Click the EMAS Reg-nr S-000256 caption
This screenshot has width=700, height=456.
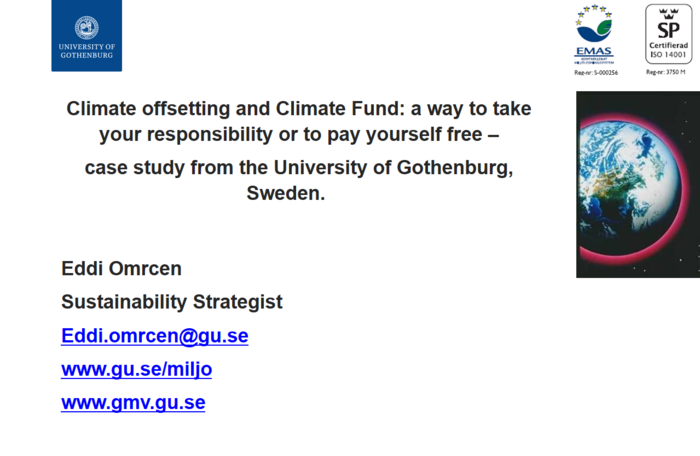click(x=596, y=72)
